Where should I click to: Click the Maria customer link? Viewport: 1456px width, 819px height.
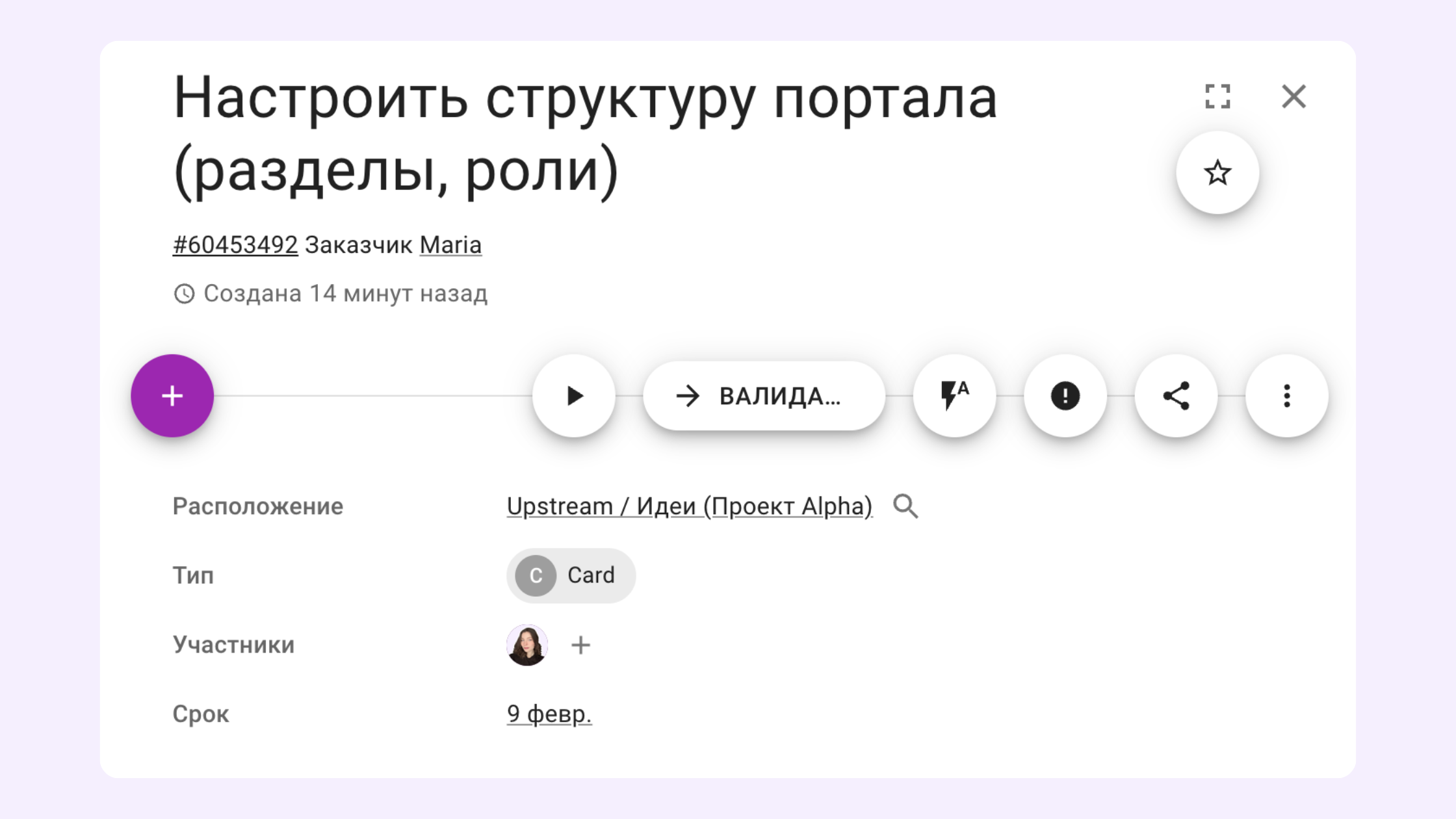tap(450, 245)
